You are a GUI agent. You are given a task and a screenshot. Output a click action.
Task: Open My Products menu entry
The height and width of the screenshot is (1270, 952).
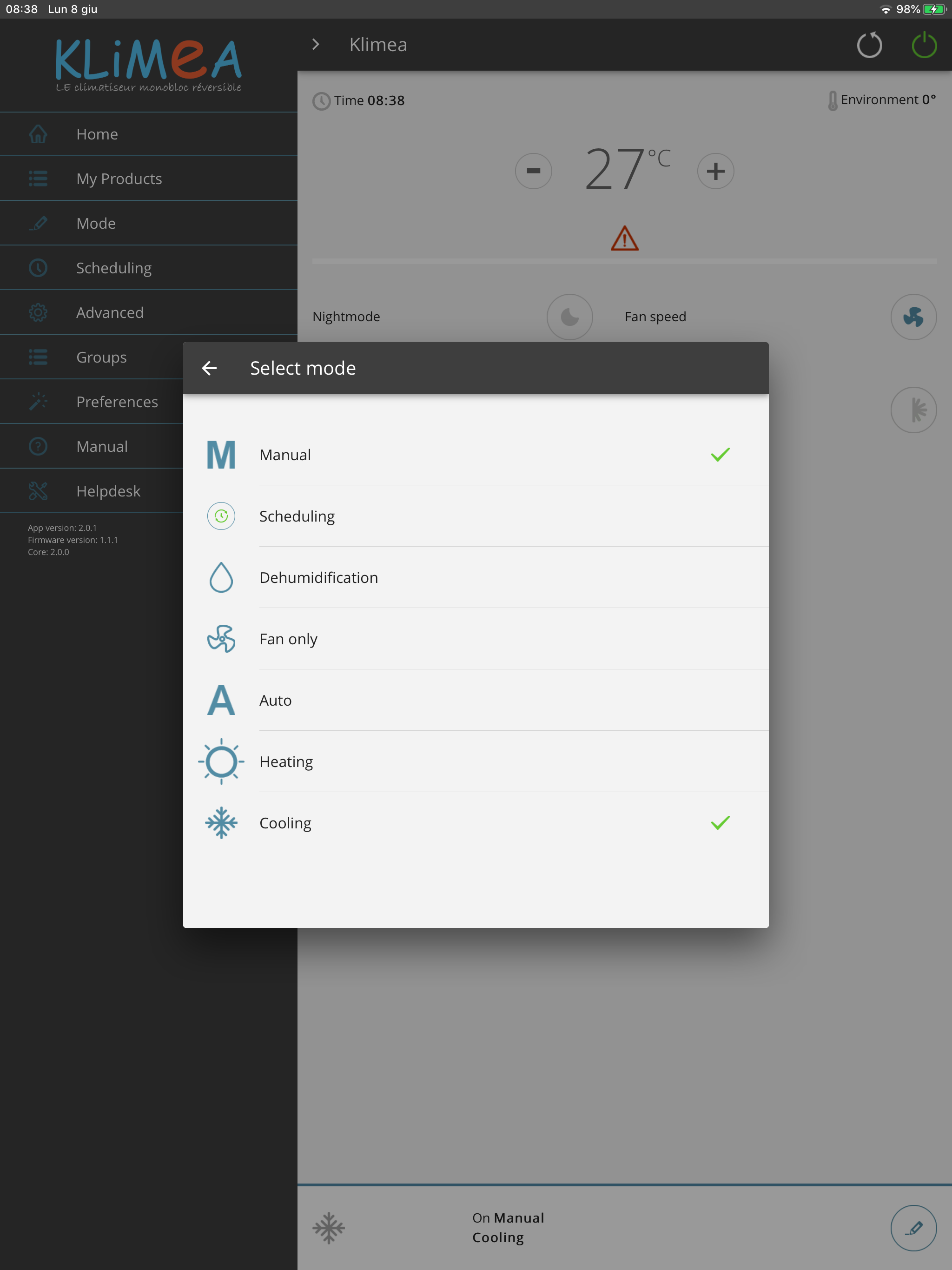pos(119,179)
